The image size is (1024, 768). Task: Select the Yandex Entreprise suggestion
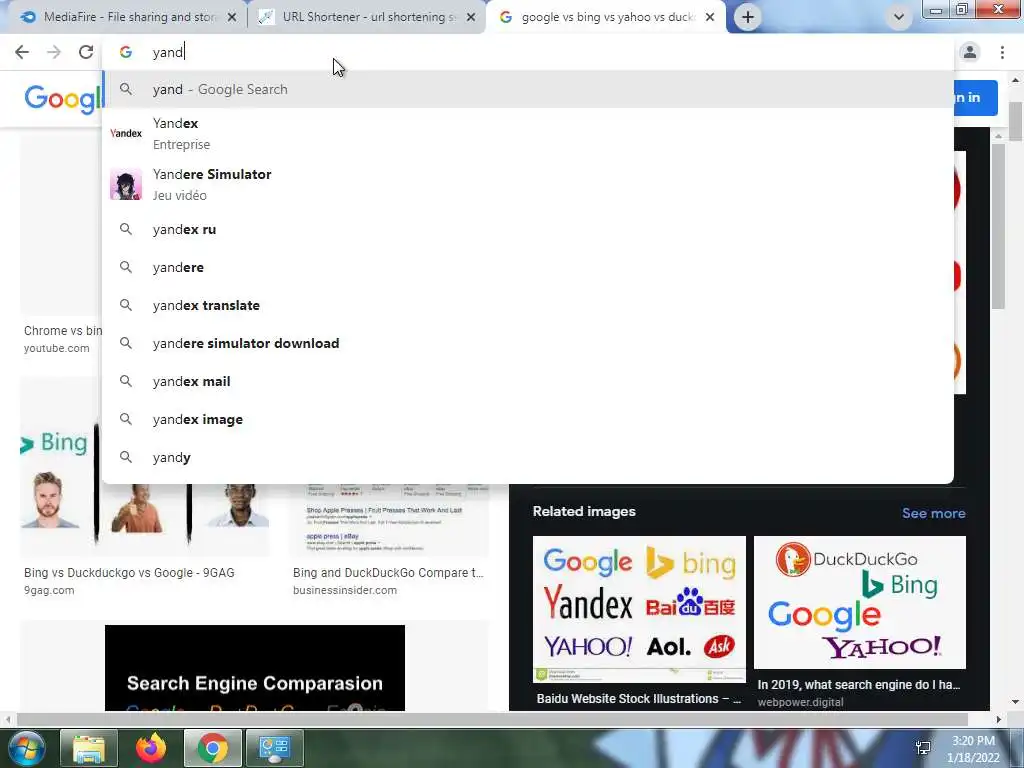(528, 133)
